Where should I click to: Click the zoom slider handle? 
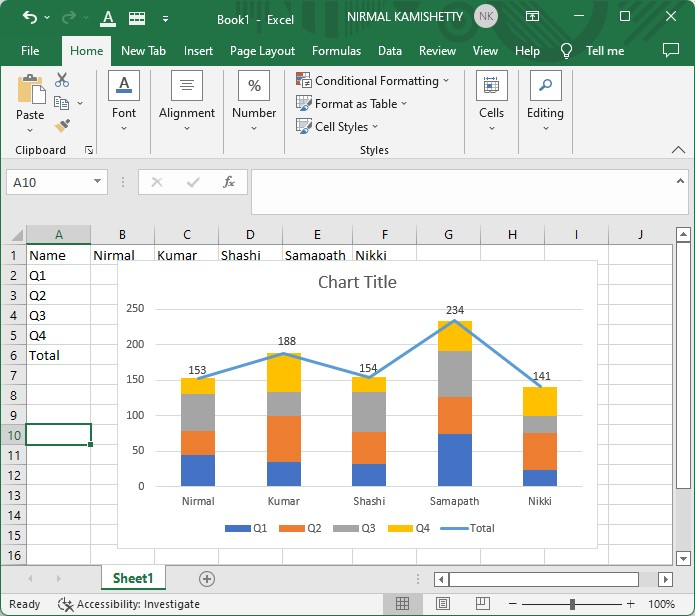tap(572, 604)
